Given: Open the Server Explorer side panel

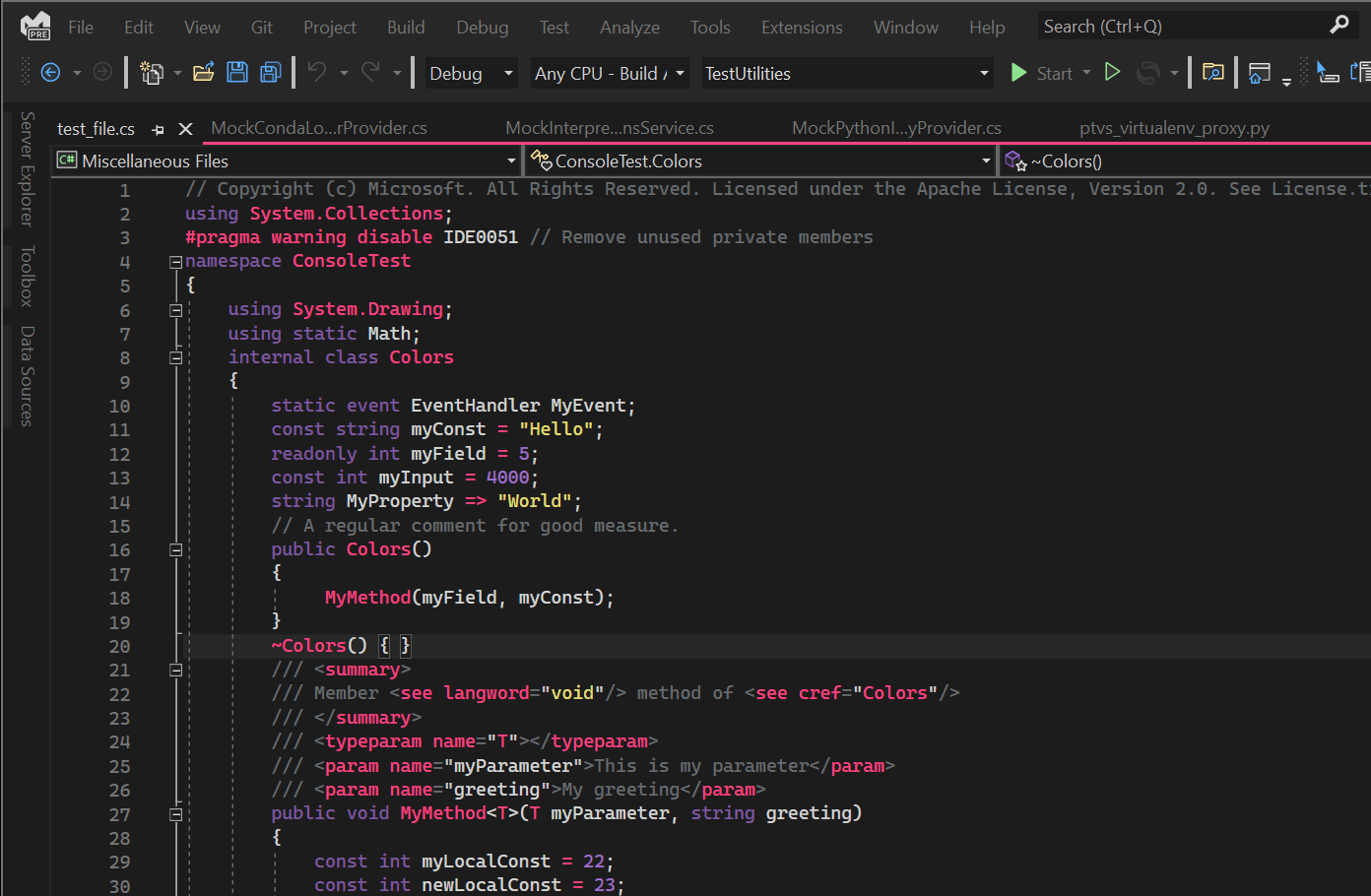Looking at the screenshot, I should [28, 168].
